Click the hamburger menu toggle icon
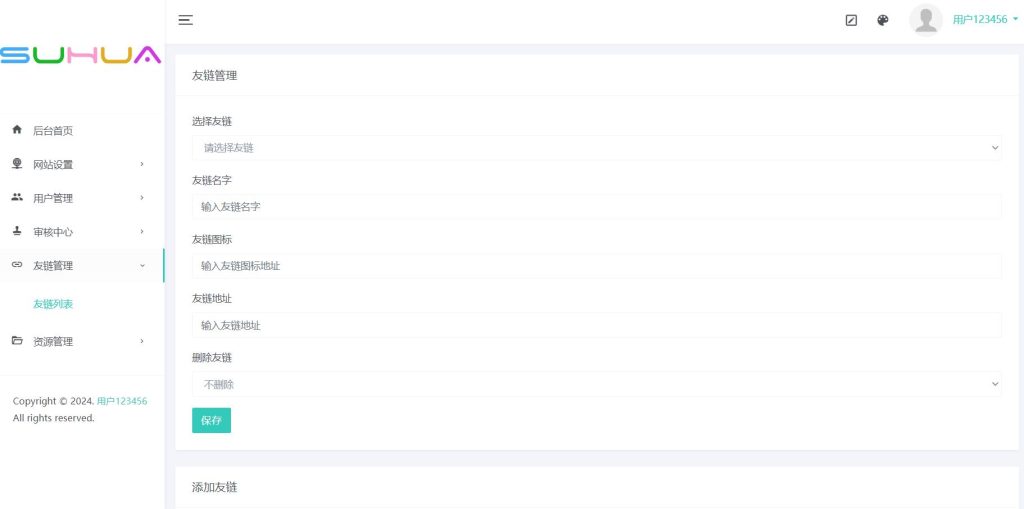 [x=185, y=20]
